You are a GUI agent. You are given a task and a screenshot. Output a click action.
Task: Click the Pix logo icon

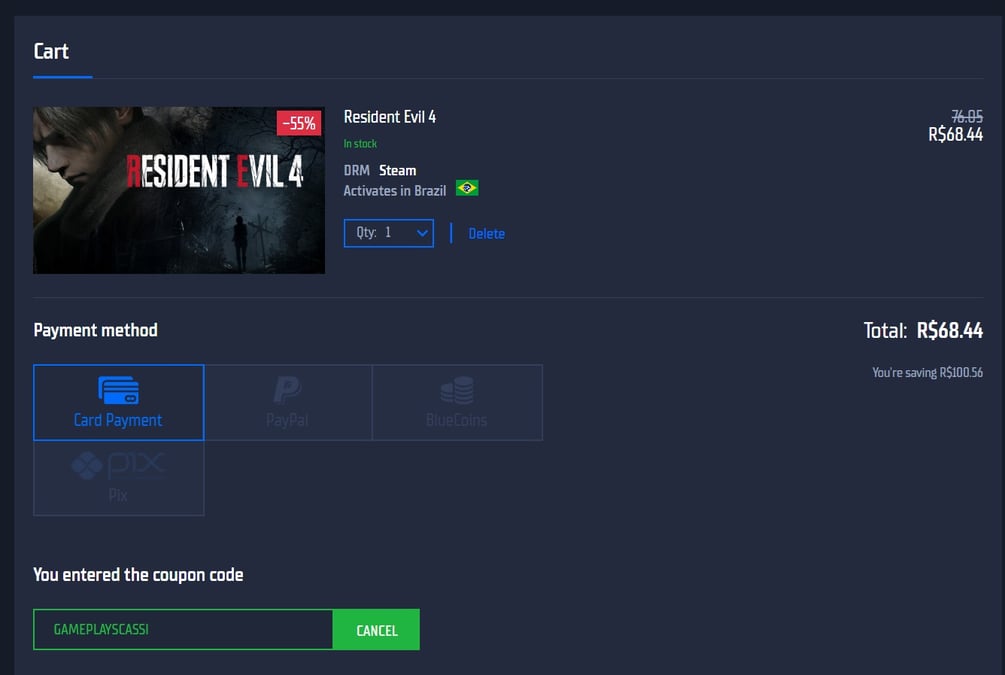[x=119, y=466]
